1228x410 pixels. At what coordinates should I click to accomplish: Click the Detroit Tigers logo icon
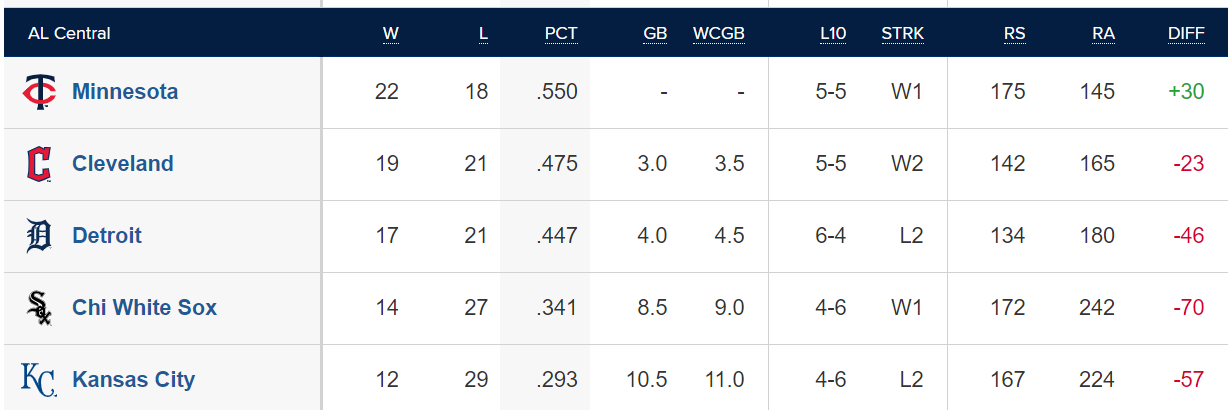click(x=39, y=236)
